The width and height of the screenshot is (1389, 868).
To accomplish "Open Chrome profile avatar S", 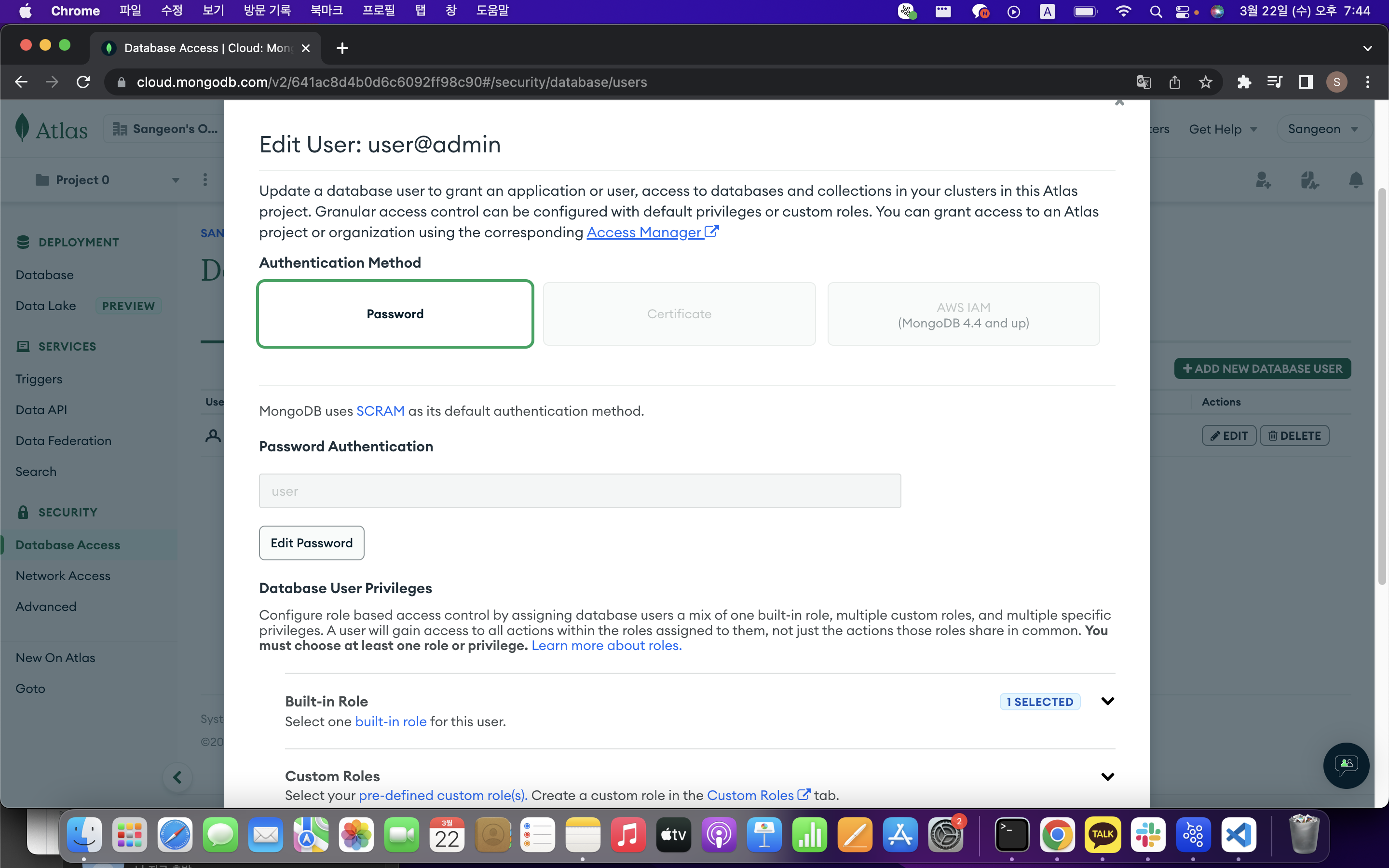I will (x=1336, y=82).
